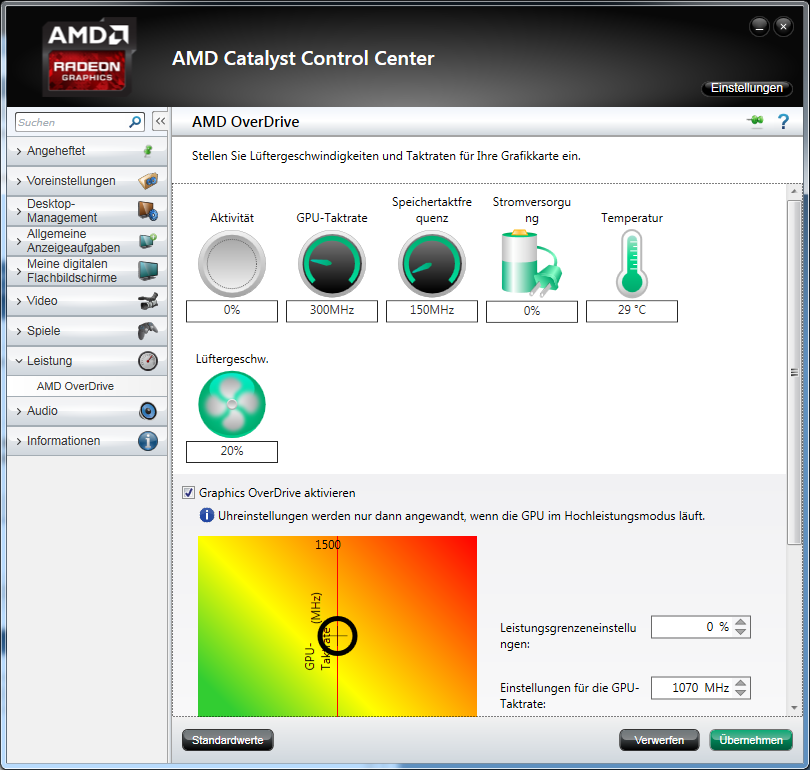
Task: Collapse the sidebar with double-arrow button
Action: pyautogui.click(x=160, y=121)
